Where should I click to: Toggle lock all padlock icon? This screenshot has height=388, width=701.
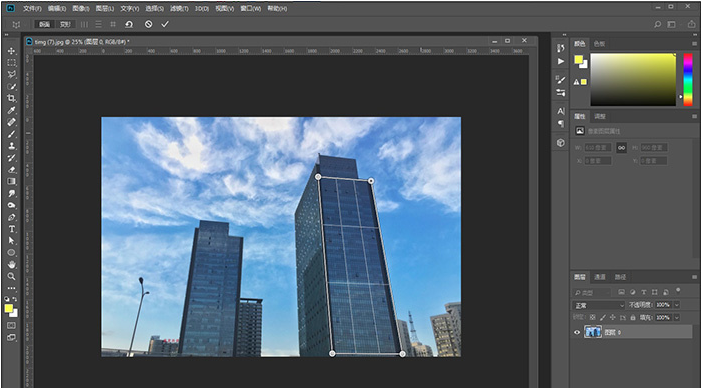pyautogui.click(x=633, y=317)
